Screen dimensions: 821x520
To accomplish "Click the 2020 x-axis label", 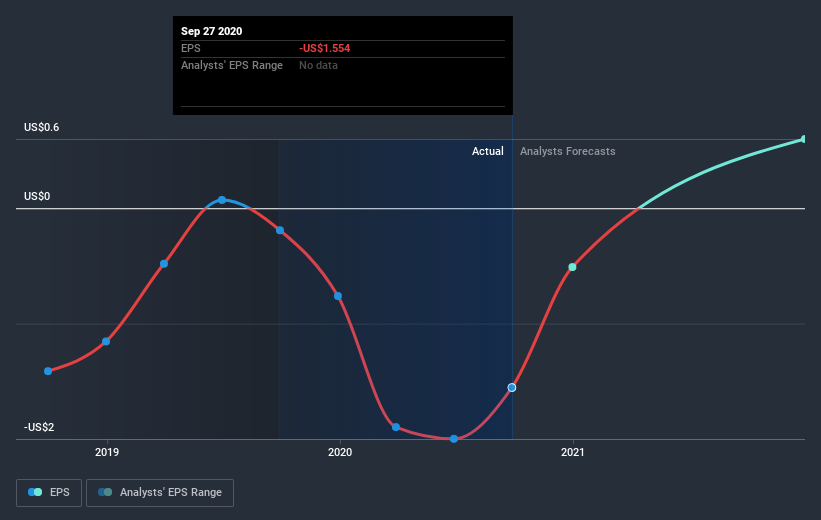I will tap(340, 452).
